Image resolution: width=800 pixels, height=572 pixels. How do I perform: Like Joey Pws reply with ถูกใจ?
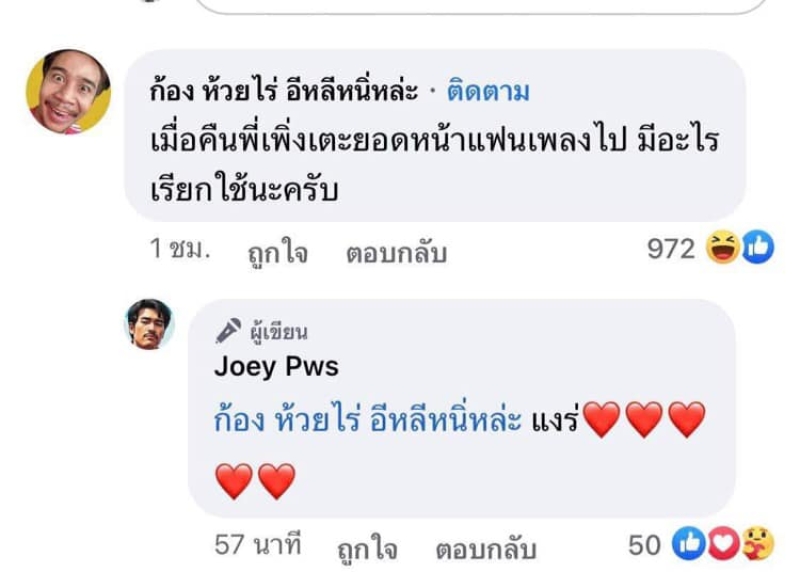367,549
